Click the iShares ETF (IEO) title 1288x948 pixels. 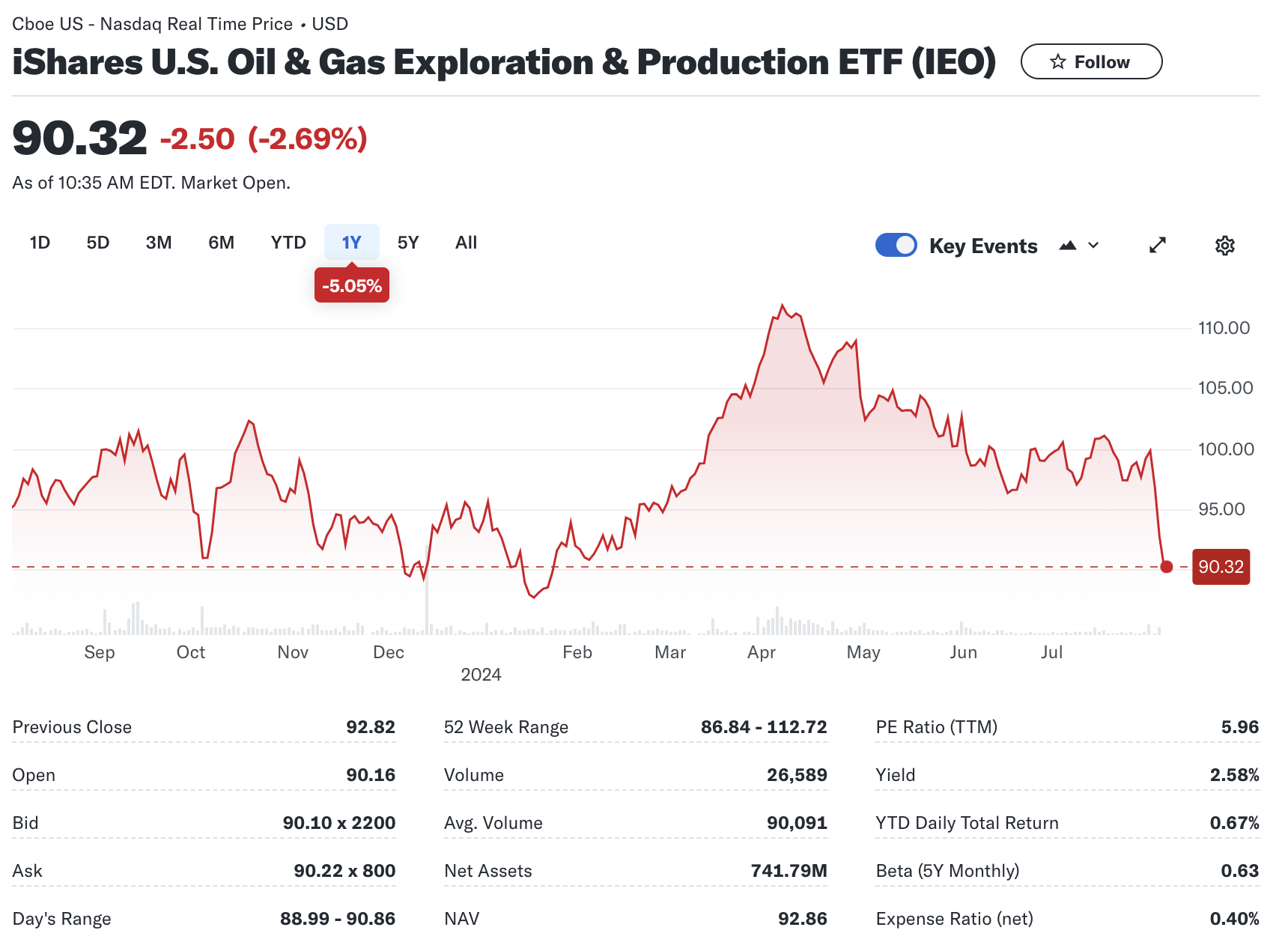click(x=504, y=62)
